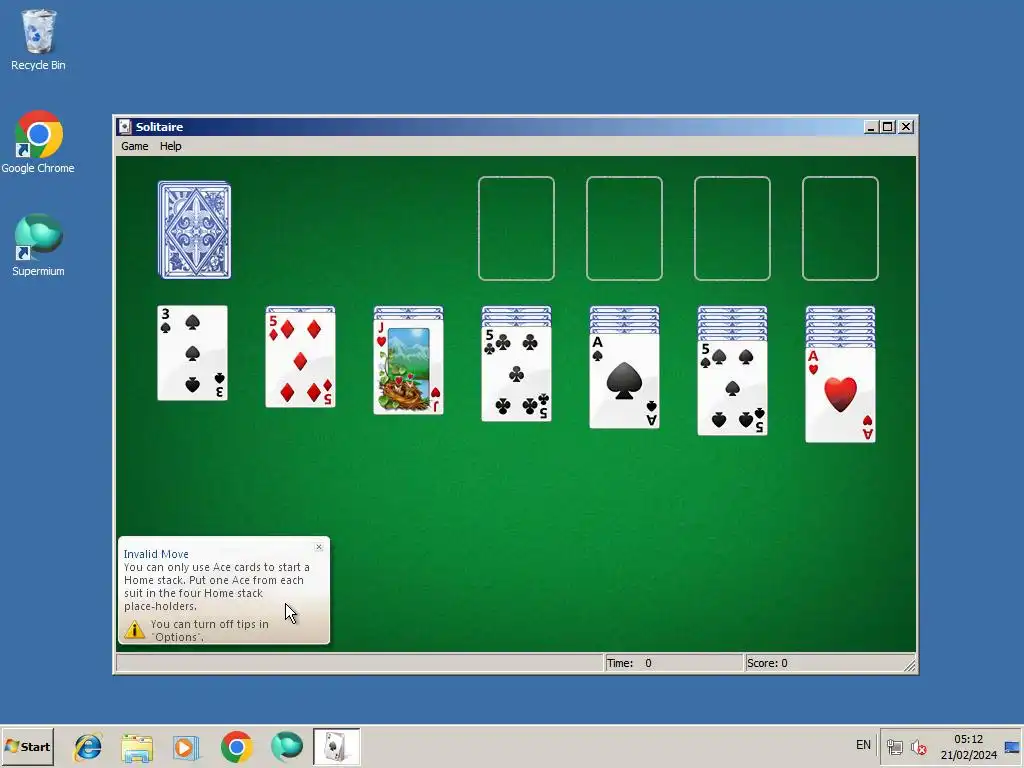Click the first empty Home stack placeholder
Viewport: 1024px width, 768px height.
pyautogui.click(x=516, y=229)
